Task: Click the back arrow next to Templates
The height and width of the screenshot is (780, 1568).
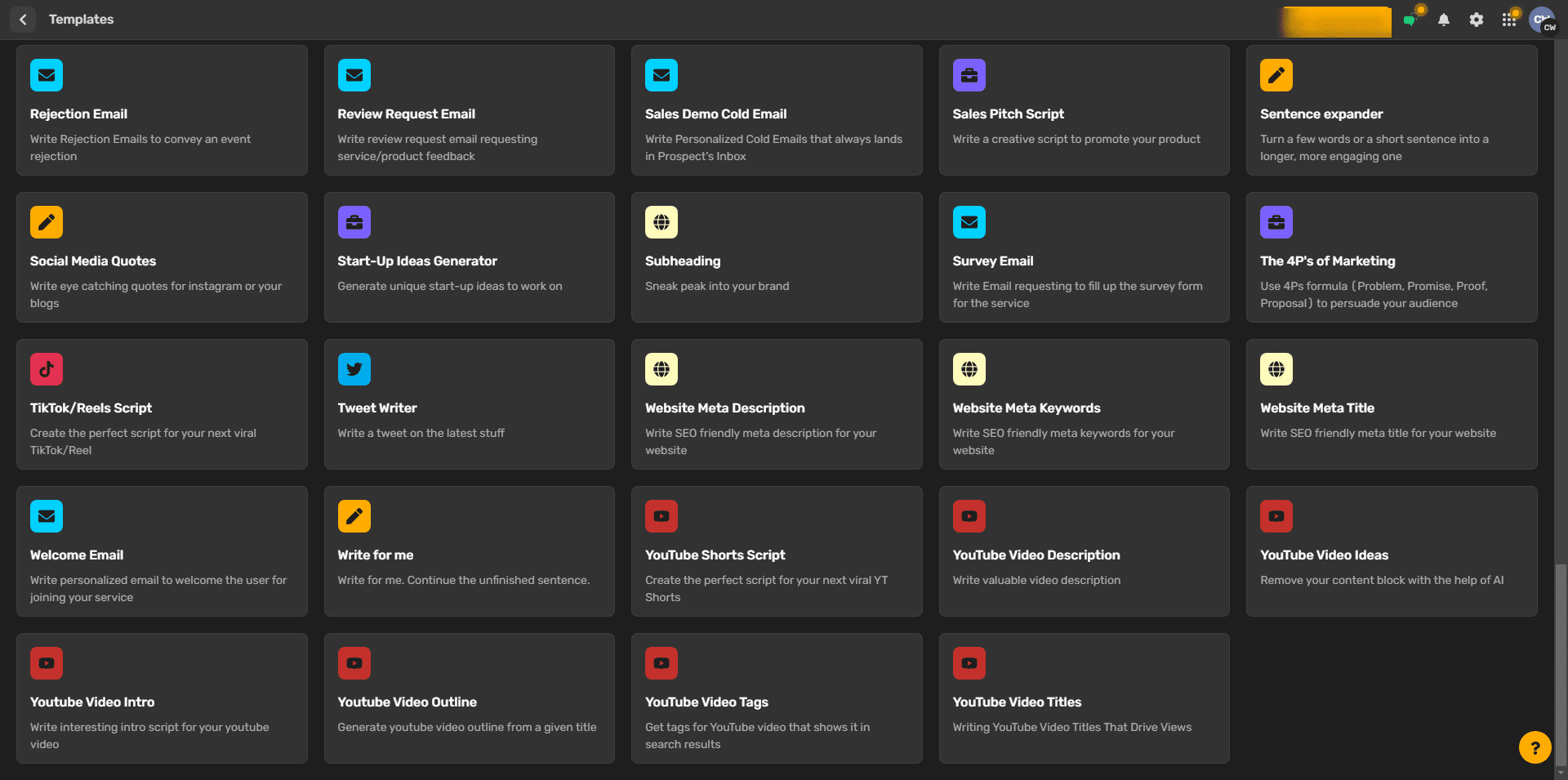Action: [x=23, y=19]
